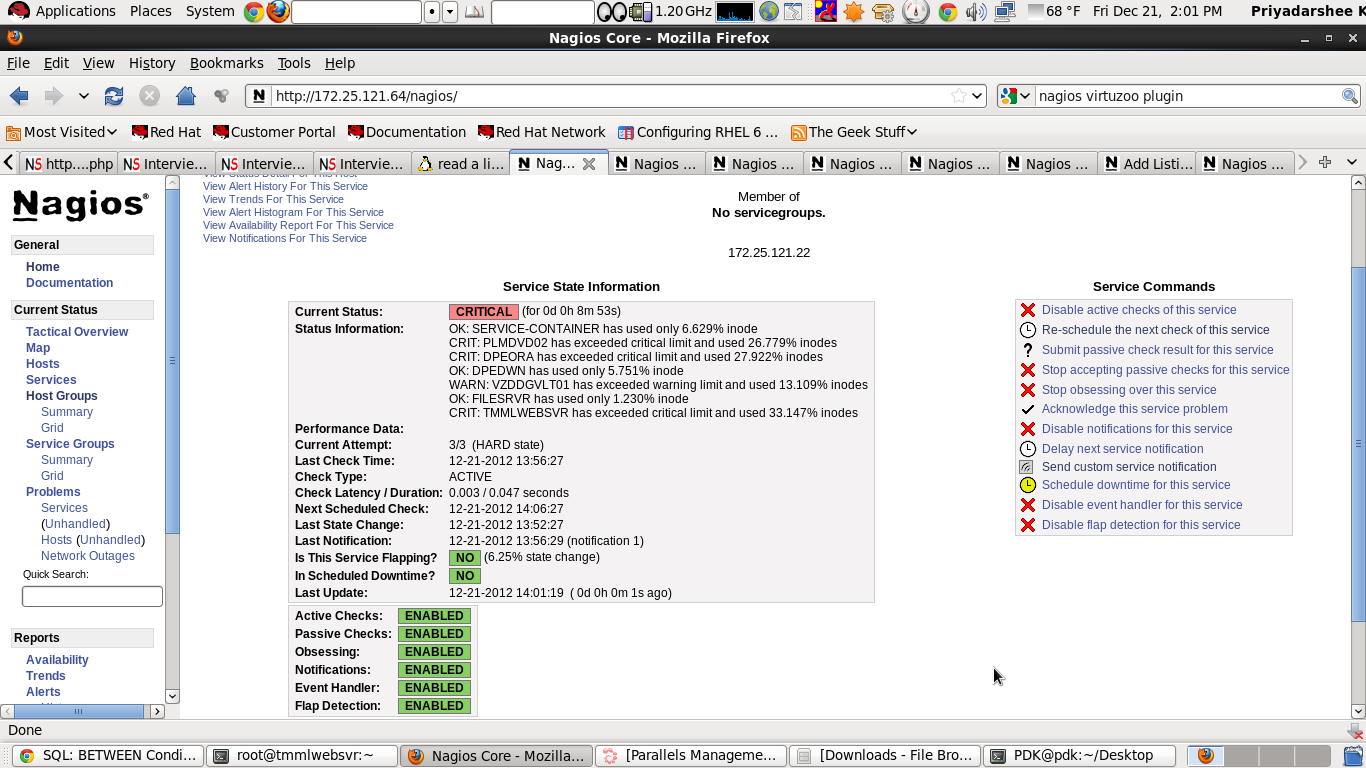The image size is (1366, 768).
Task: Click the Firefox launcher icon in the top panel
Action: click(x=278, y=12)
